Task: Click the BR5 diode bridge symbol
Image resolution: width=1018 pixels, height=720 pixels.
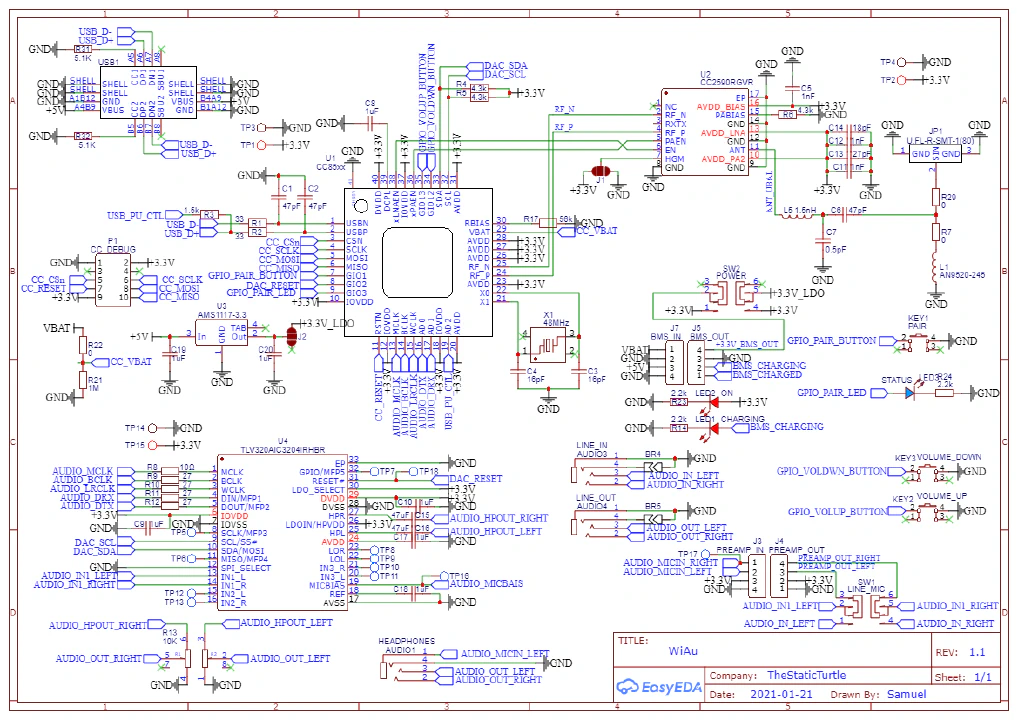Action: 653,519
